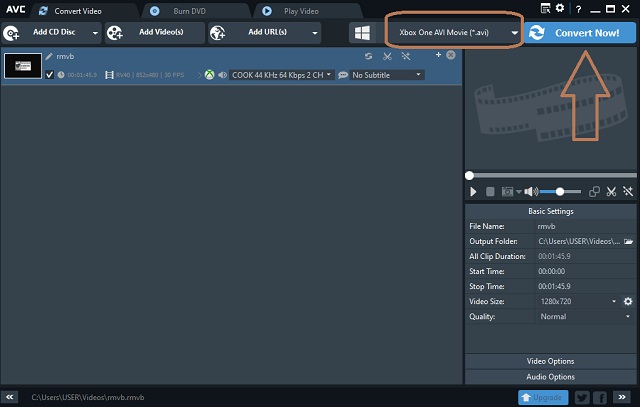Expand the snapshot options arrow
The image size is (640, 407).
pos(518,191)
